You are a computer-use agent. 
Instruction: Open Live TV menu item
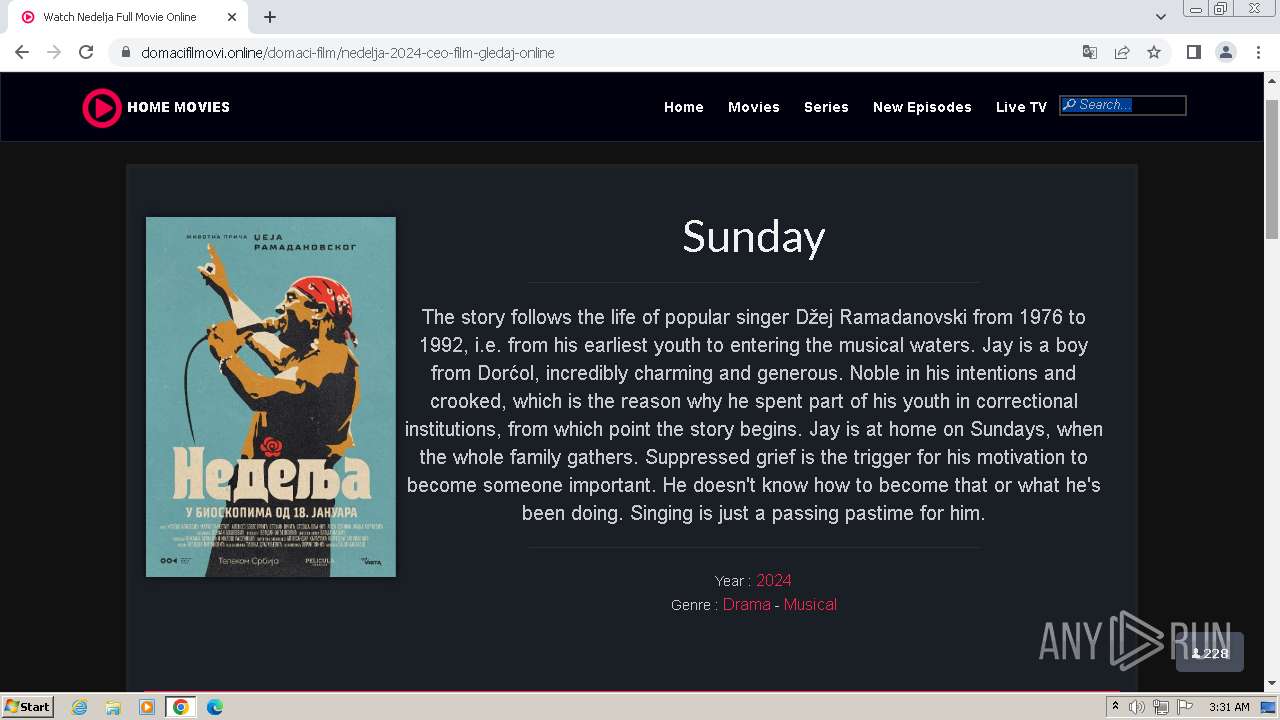[x=1021, y=107]
